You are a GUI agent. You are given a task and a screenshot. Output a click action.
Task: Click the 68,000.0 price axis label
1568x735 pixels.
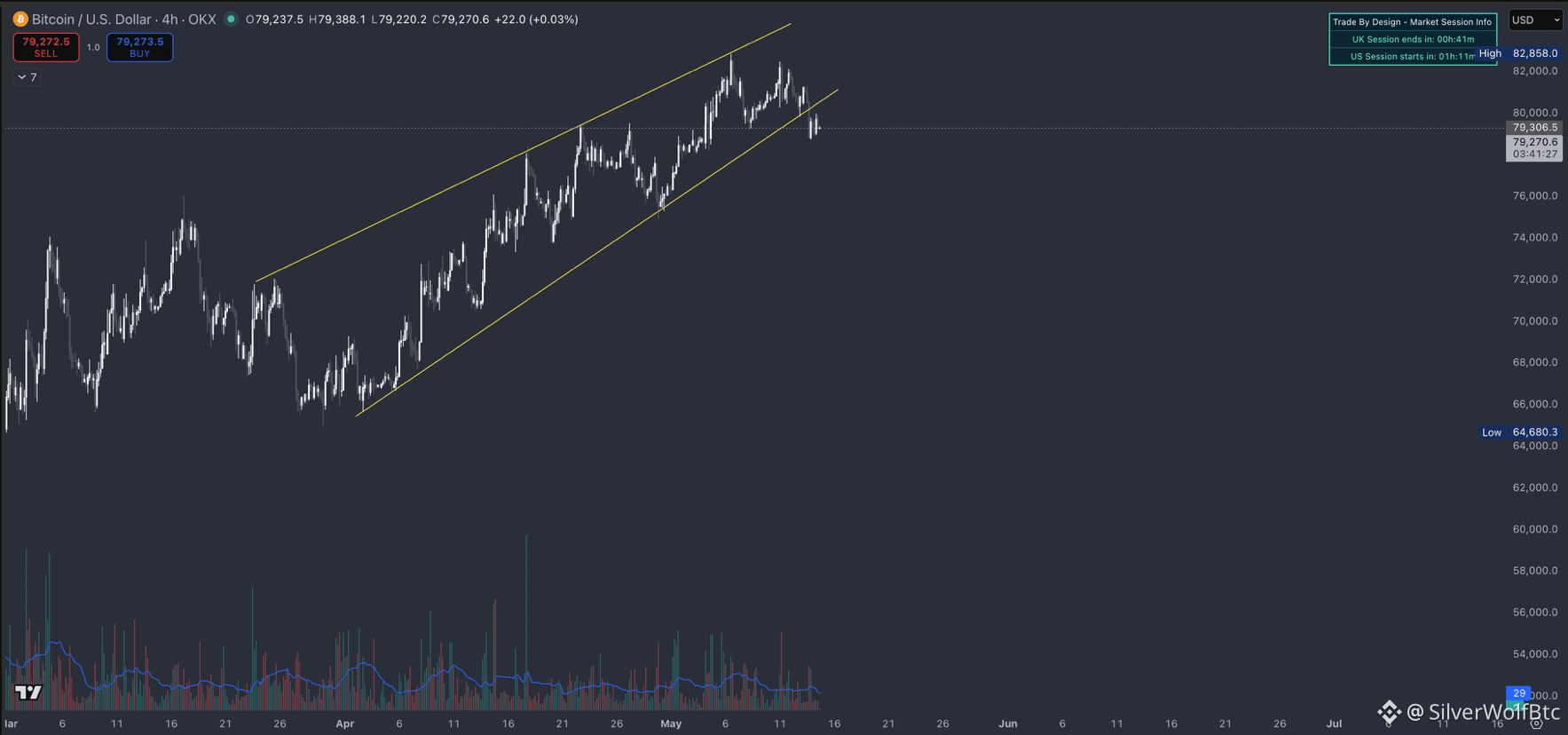1535,362
